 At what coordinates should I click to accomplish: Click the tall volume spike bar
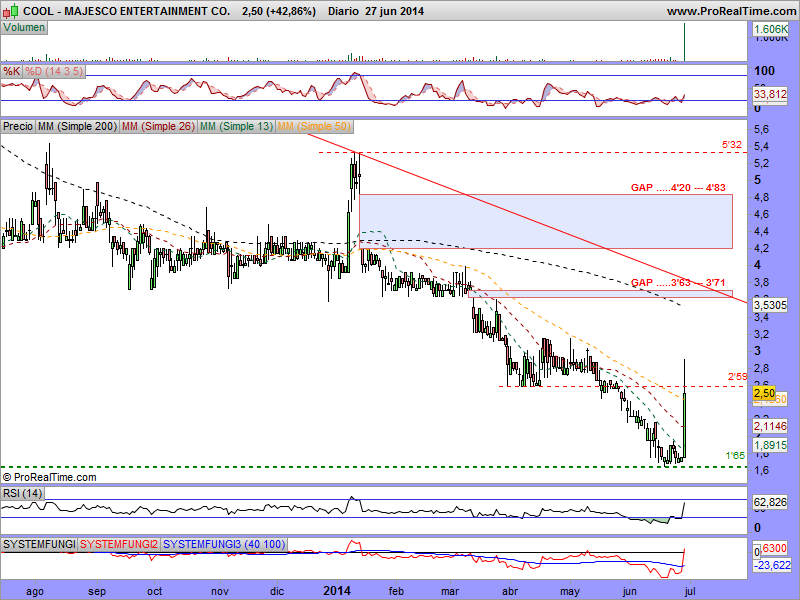point(684,42)
